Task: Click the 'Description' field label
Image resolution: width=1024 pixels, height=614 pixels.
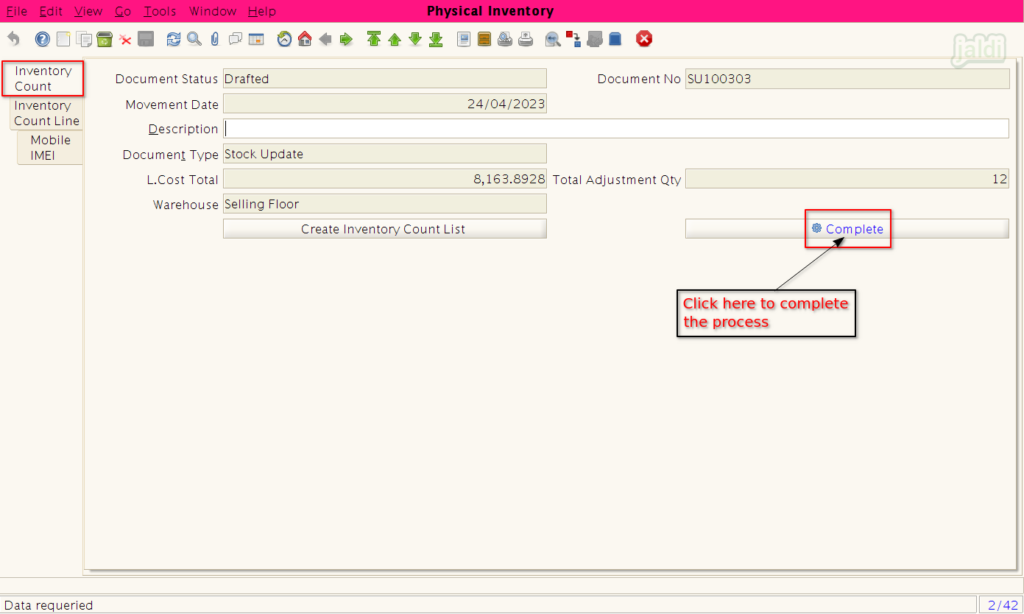Action: 183,129
